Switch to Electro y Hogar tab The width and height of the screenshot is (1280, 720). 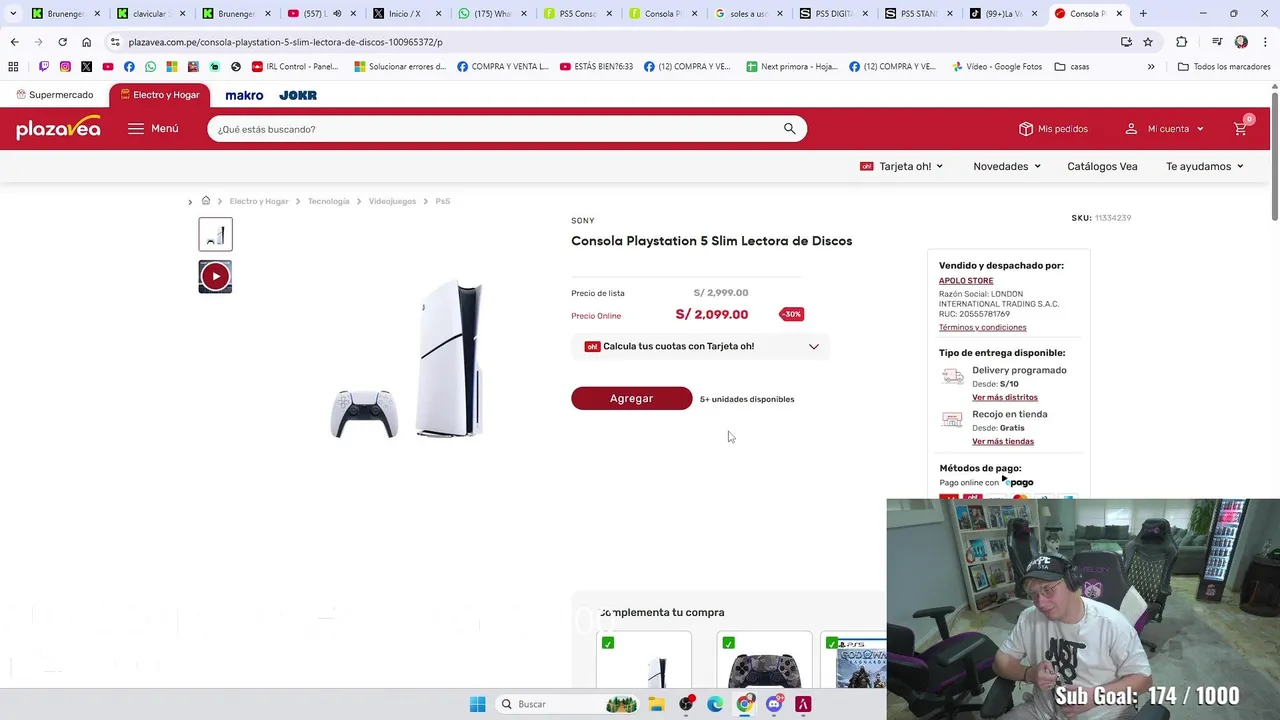point(159,95)
